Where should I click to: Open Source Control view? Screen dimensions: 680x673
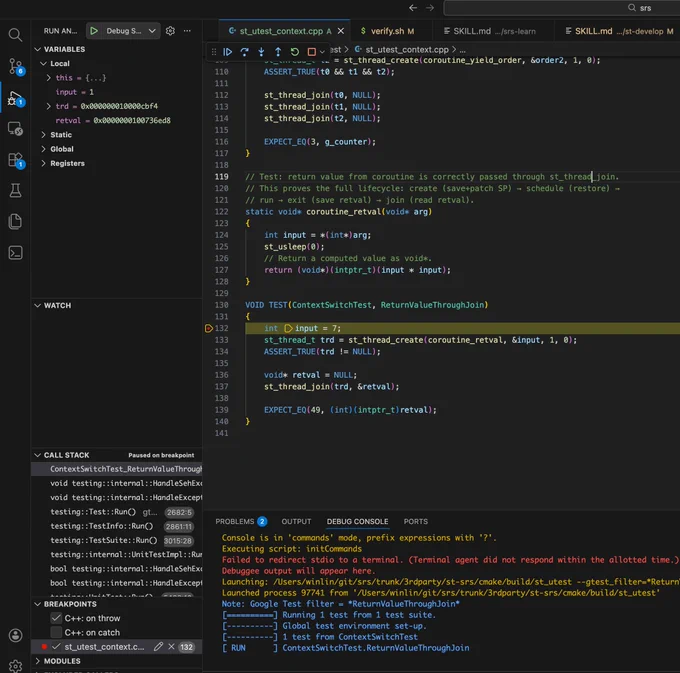(x=16, y=66)
